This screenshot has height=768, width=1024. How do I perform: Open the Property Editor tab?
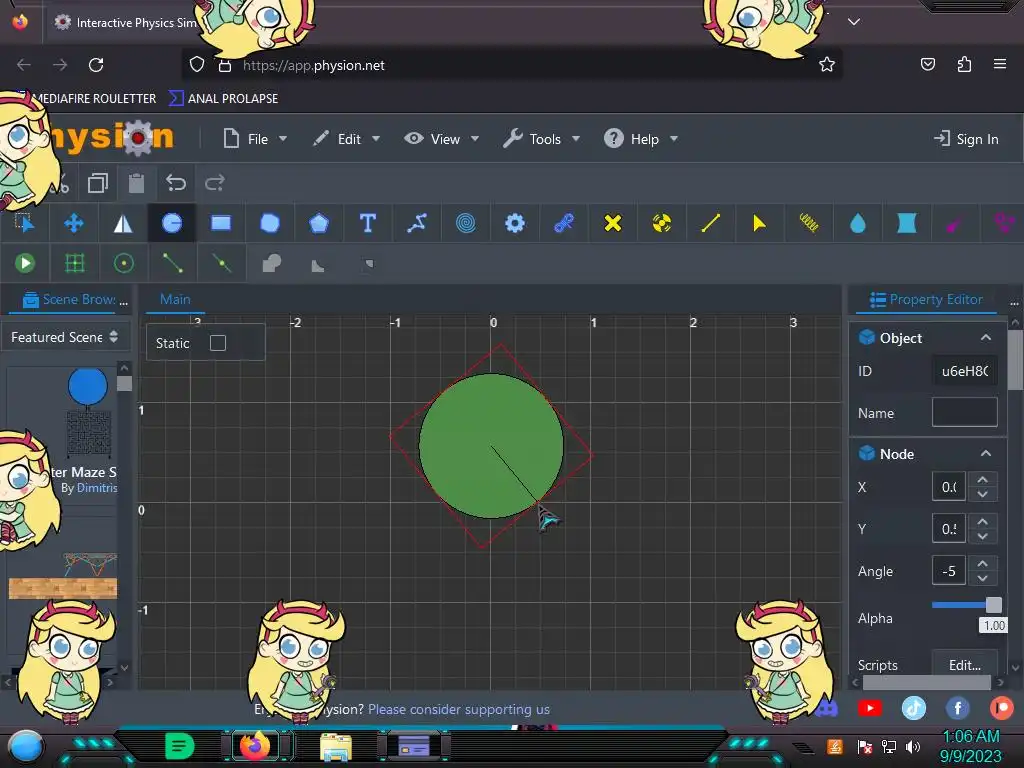(x=927, y=300)
